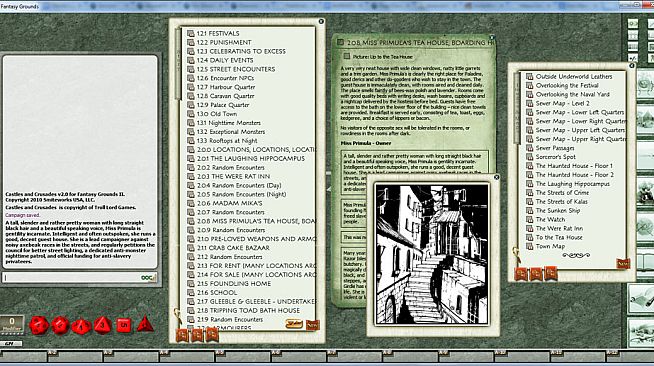Pick up the d12 die
Image resolution: width=654 pixels, height=366 pixels.
(60, 325)
